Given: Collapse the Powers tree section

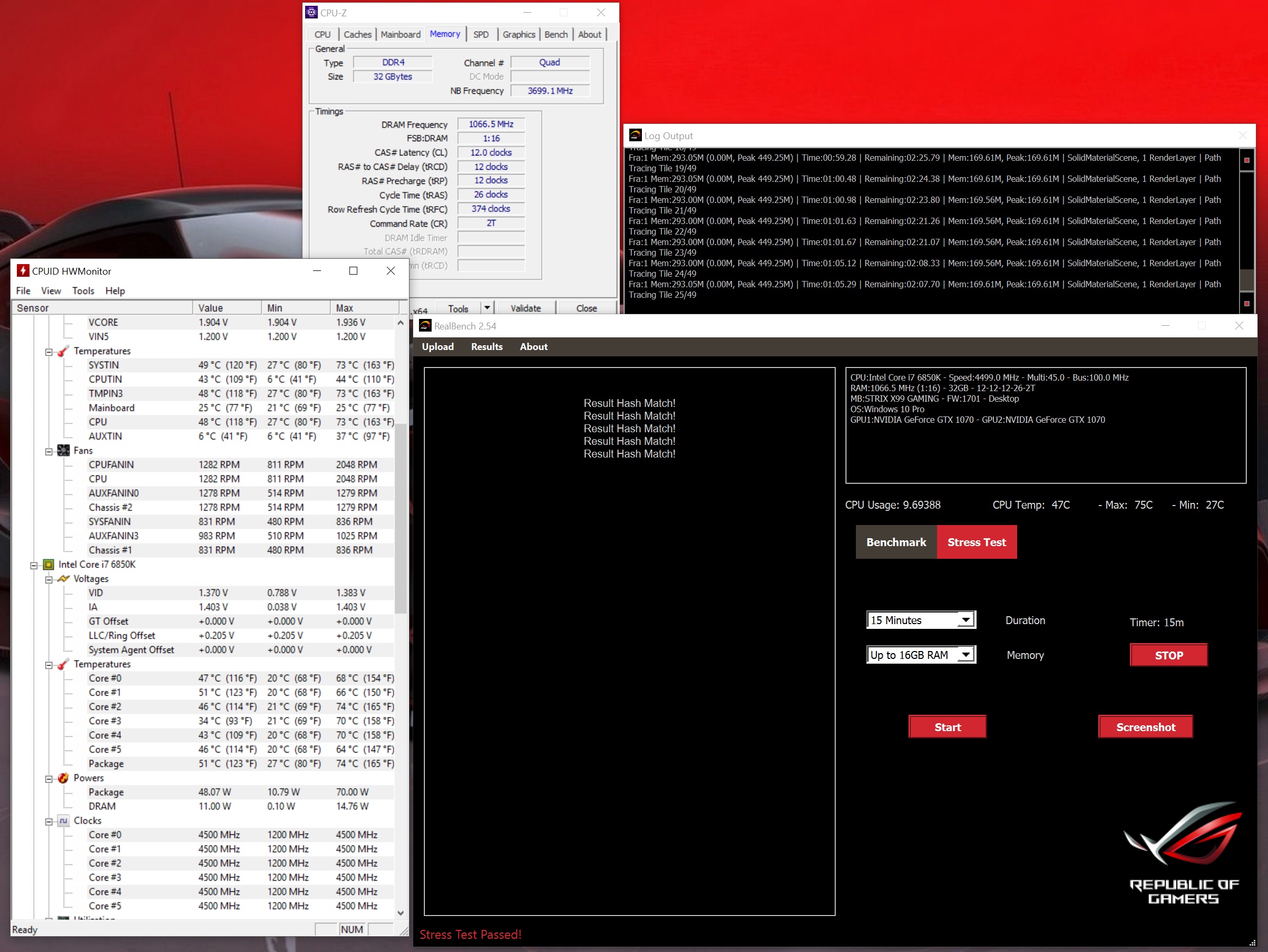Looking at the screenshot, I should point(48,779).
